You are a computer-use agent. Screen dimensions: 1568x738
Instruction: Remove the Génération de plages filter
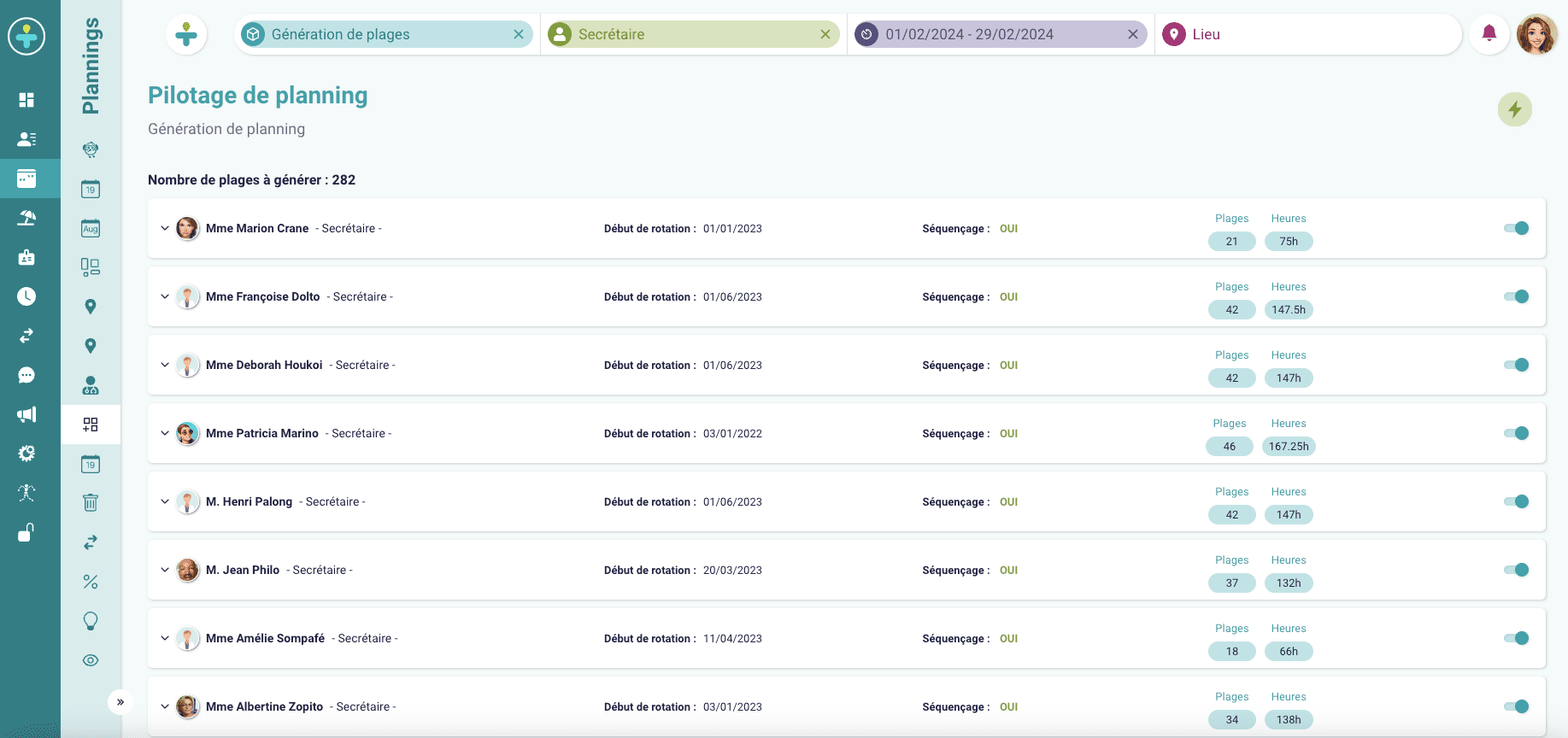[x=519, y=34]
